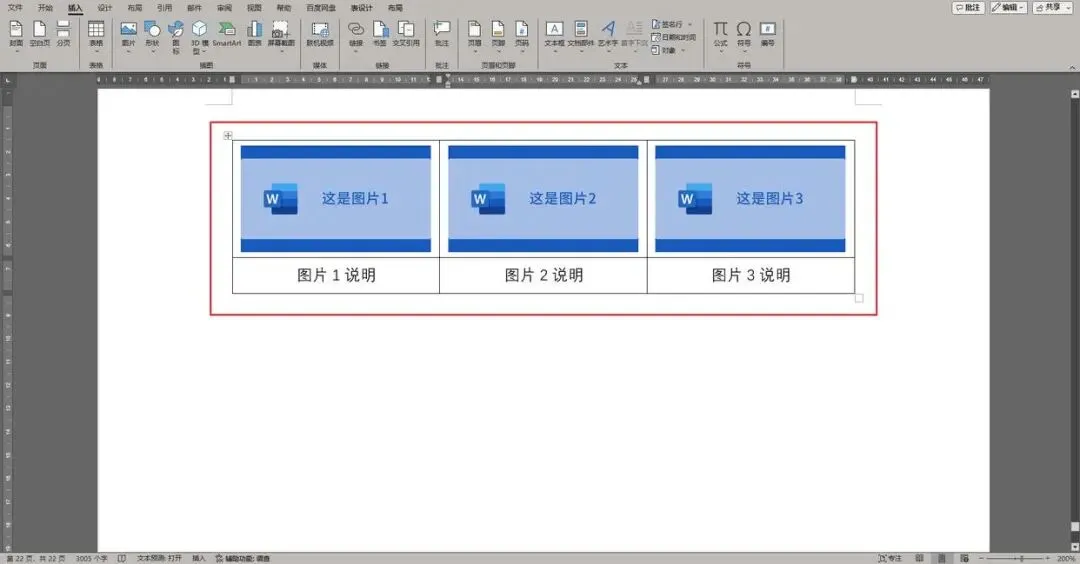Open Quick Parts (文档部件)
Screen dimensions: 1080x564
pyautogui.click(x=581, y=34)
